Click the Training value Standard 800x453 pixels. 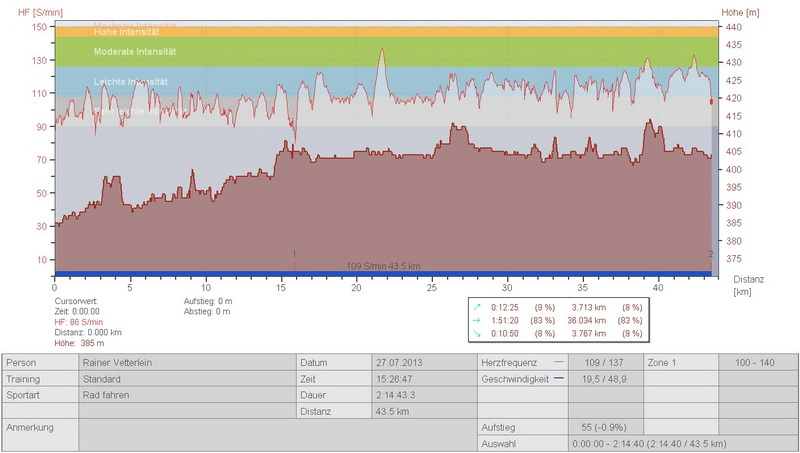point(187,380)
